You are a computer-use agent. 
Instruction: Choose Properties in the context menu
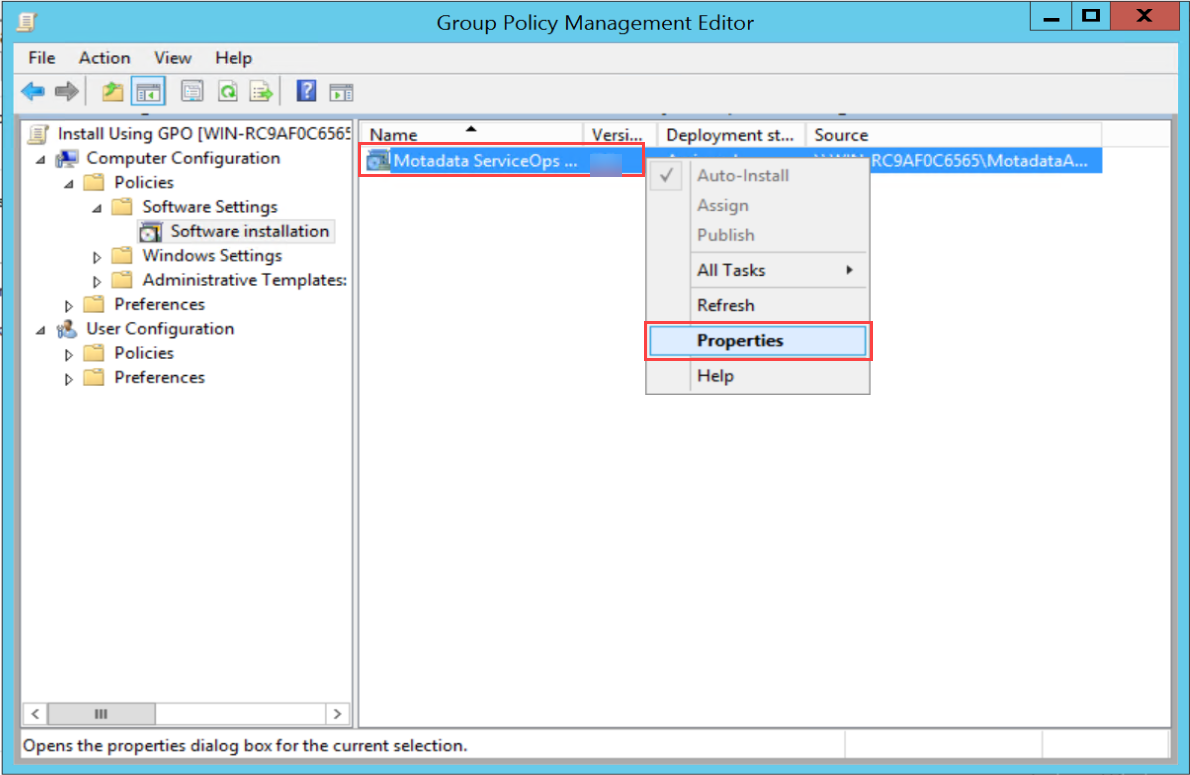740,340
